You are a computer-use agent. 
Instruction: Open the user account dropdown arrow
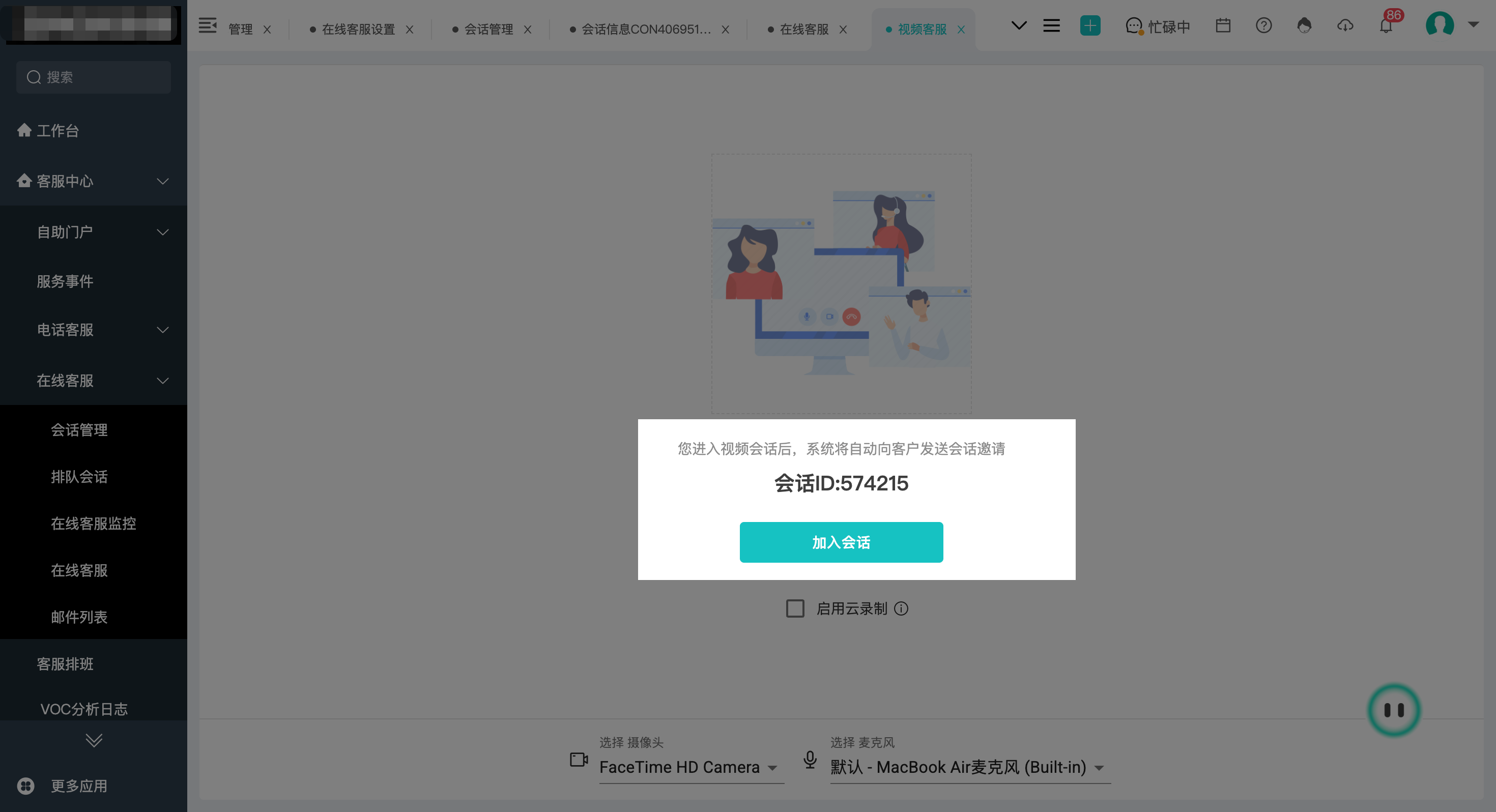point(1473,24)
